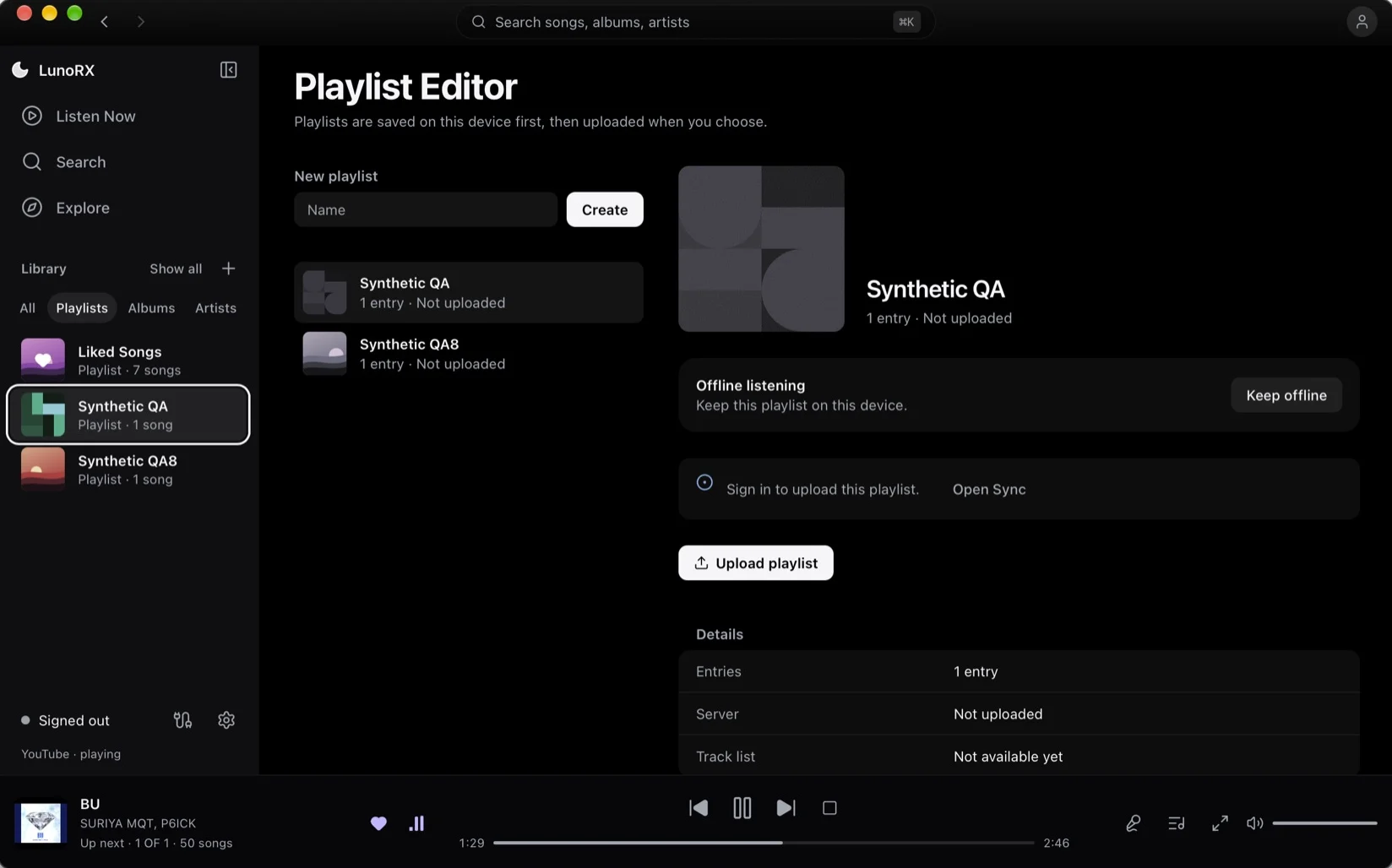Open settings gear icon

point(226,720)
